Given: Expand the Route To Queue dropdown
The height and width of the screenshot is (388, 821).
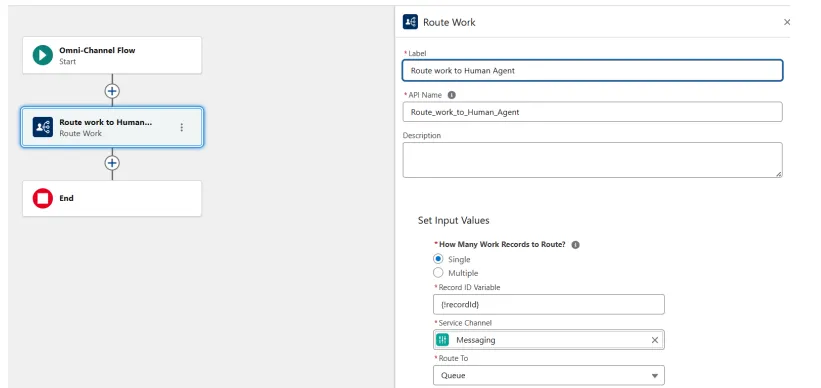Looking at the screenshot, I should [x=549, y=375].
